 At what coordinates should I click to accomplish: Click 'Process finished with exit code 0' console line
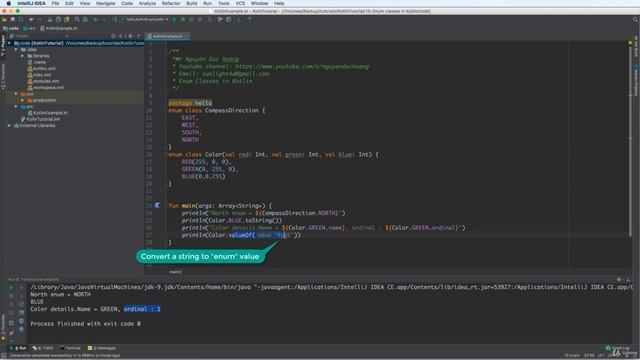click(x=85, y=324)
